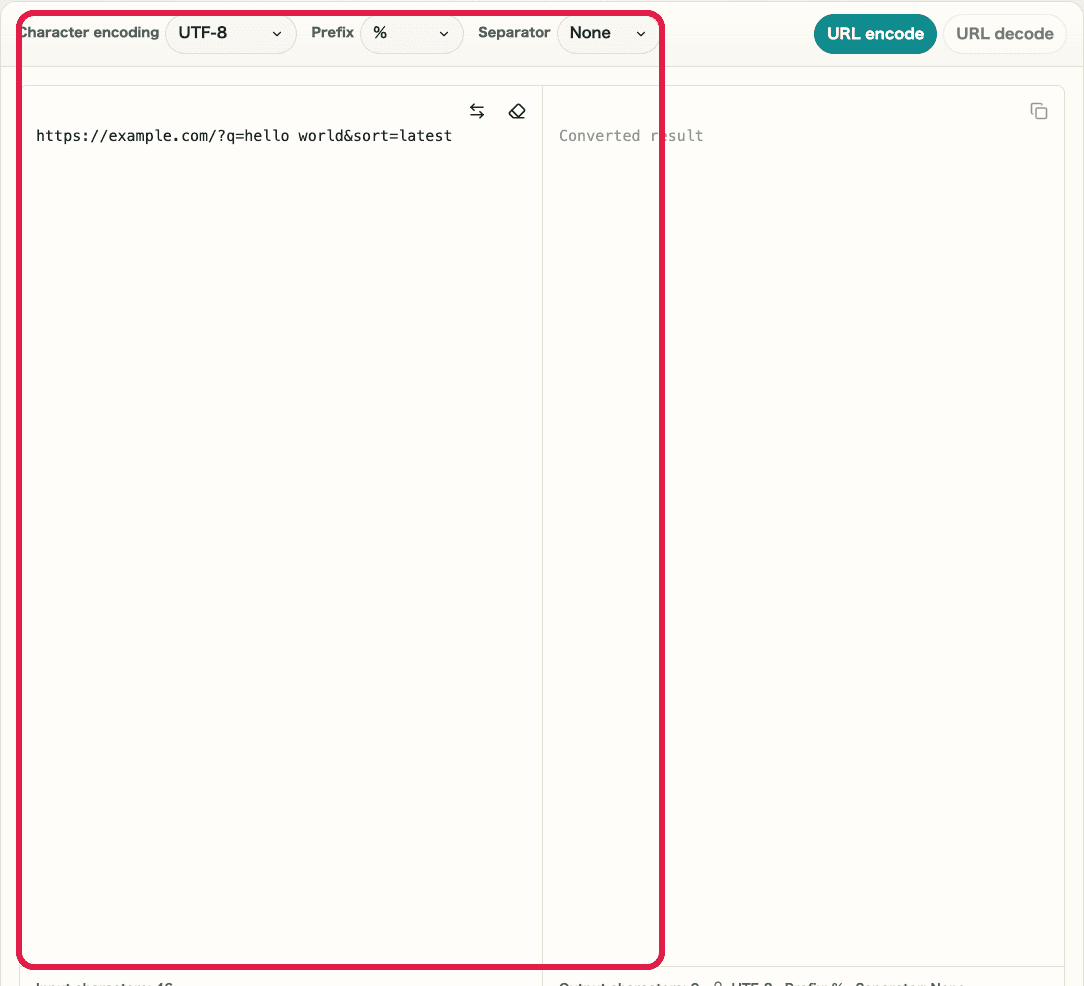Expand the Separator selector chevron
The image size is (1084, 986).
tap(640, 33)
